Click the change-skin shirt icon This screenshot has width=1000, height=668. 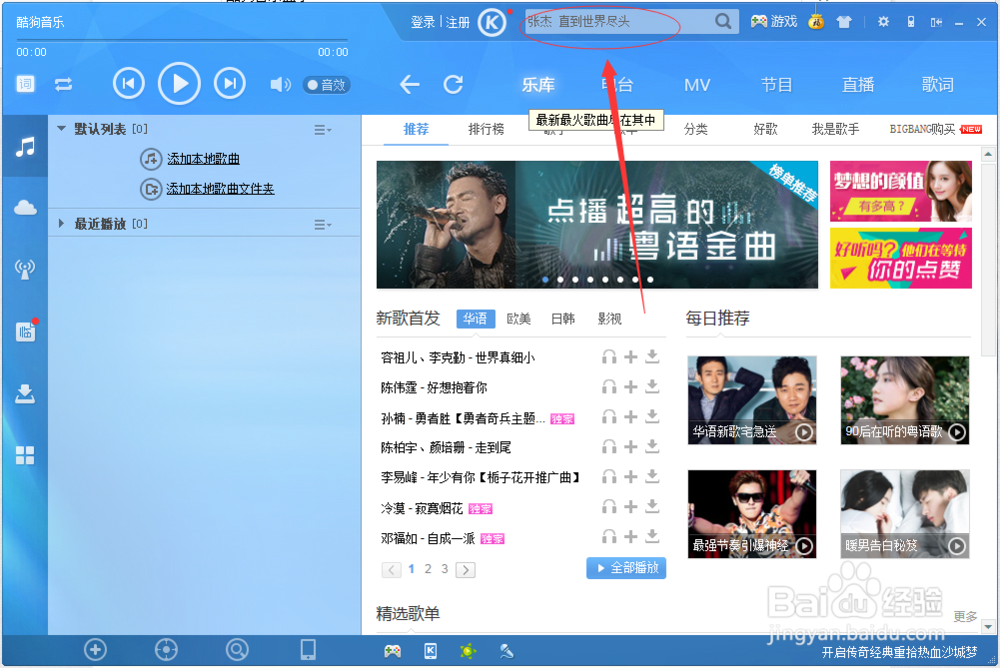tap(843, 20)
